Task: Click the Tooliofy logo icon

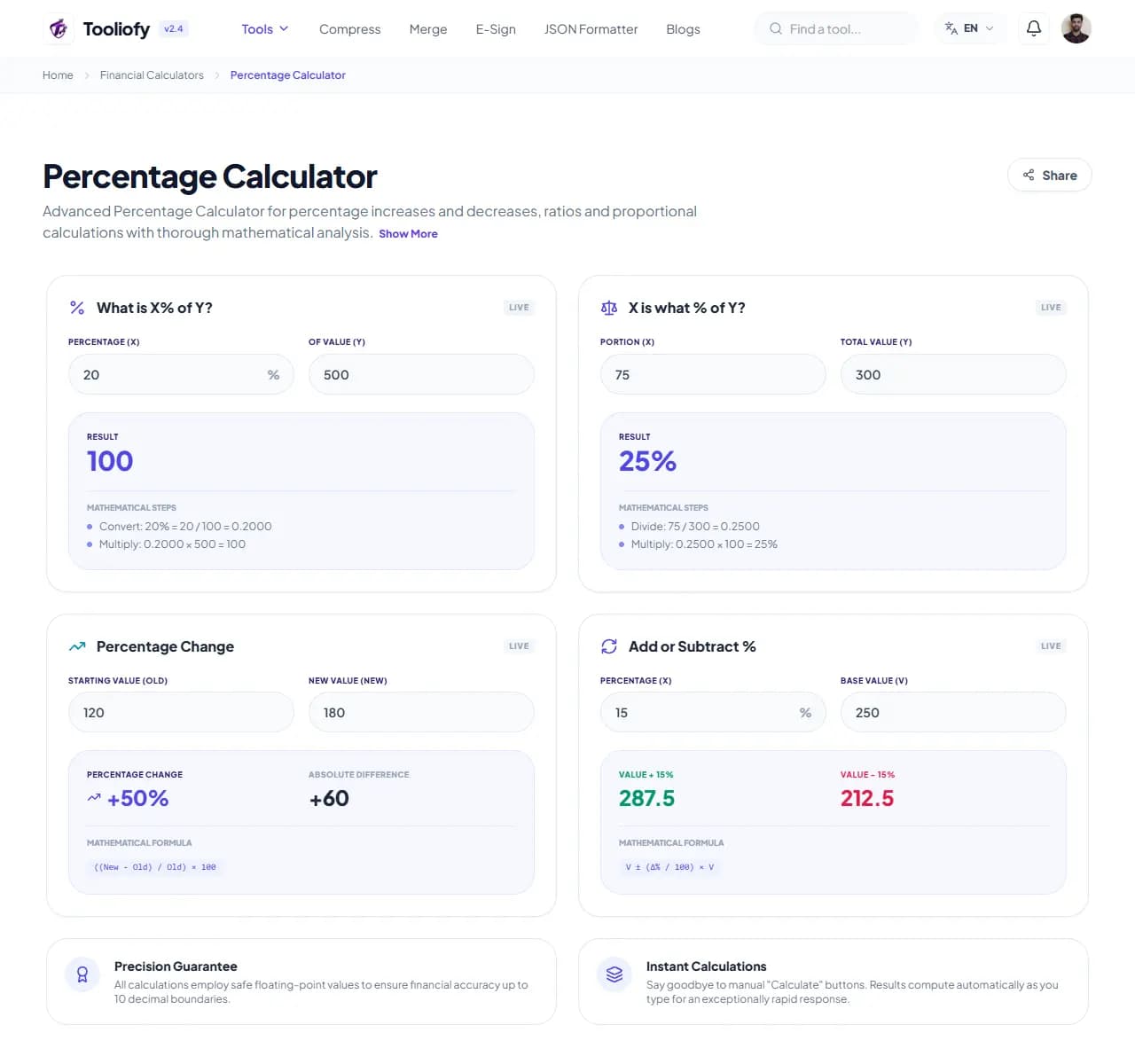Action: point(59,28)
